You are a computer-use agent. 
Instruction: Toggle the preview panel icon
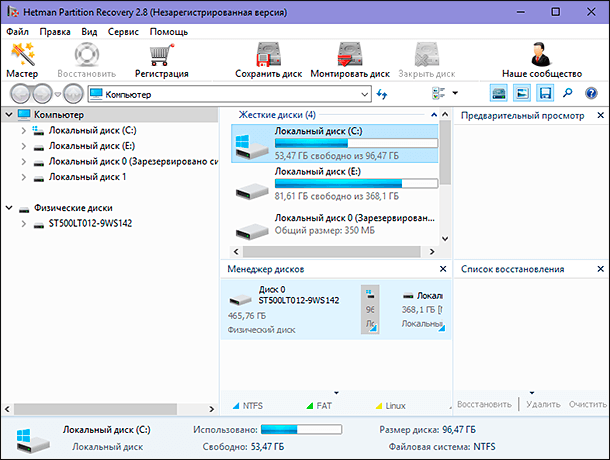point(522,93)
